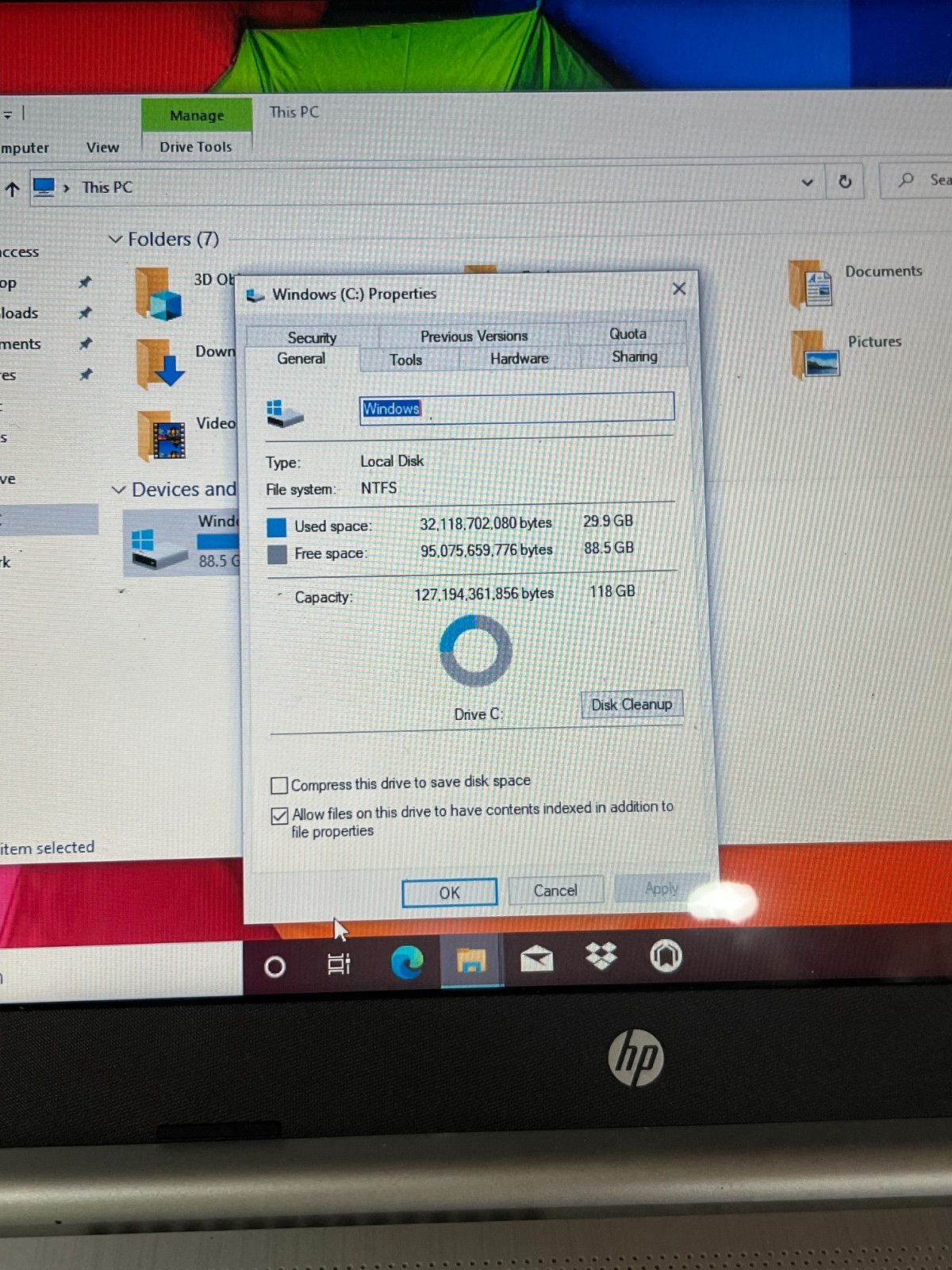Open Drive Tools ribbon tab
This screenshot has width=952, height=1270.
(196, 147)
